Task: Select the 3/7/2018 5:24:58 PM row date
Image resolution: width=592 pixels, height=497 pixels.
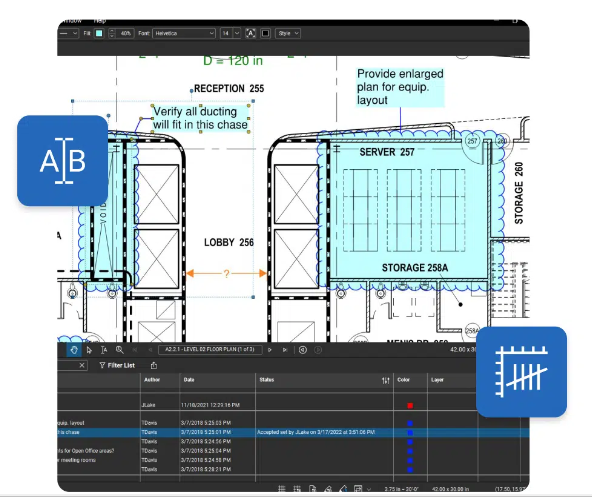Action: pos(206,460)
